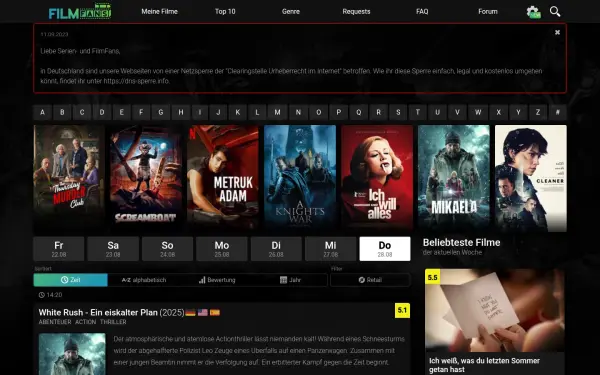Select the Fr 22.08 day tab
The image size is (600, 375).
click(59, 249)
